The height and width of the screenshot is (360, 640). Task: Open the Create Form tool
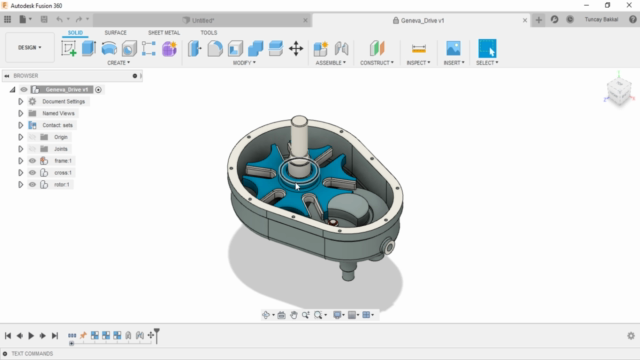click(x=169, y=49)
